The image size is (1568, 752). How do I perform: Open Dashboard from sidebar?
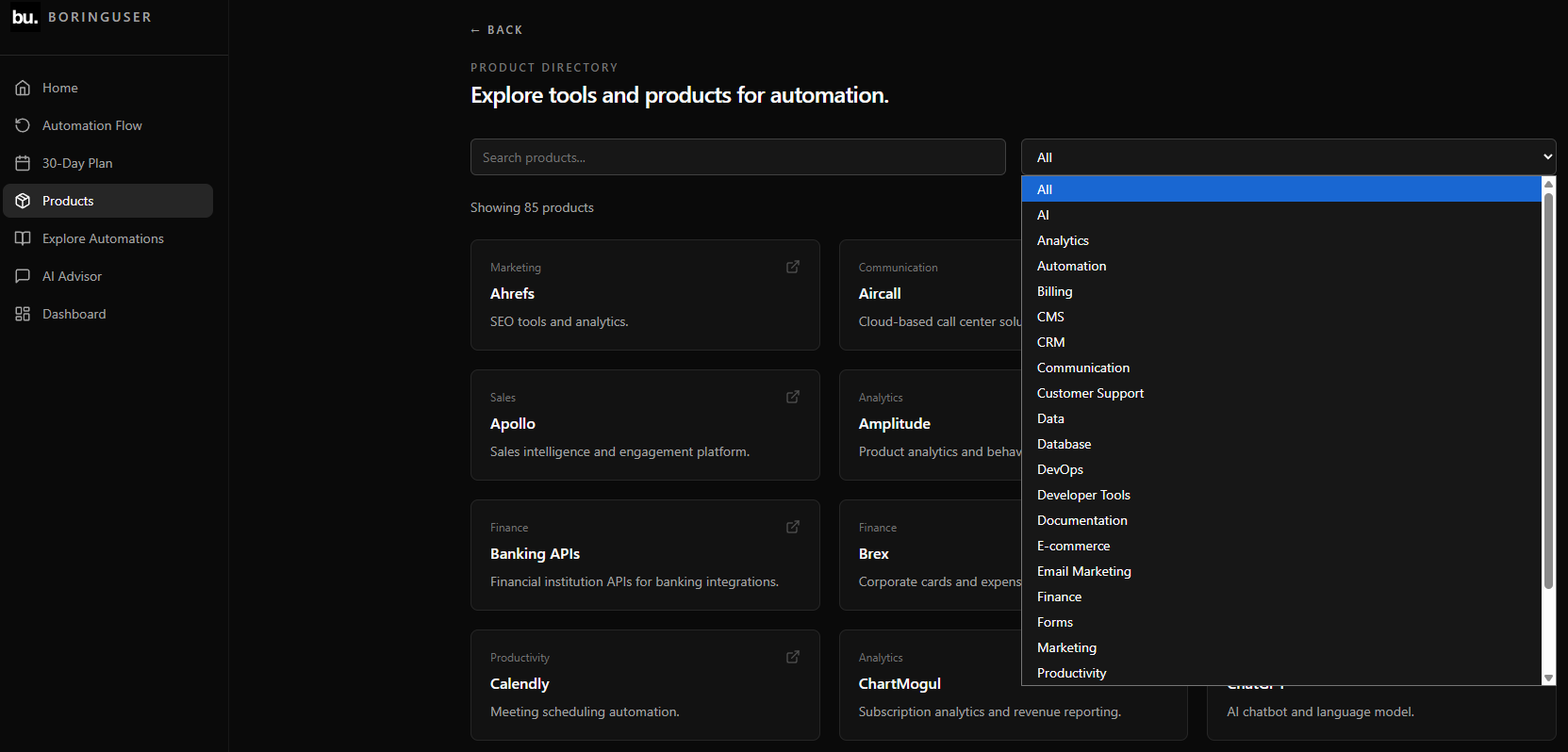click(108, 314)
